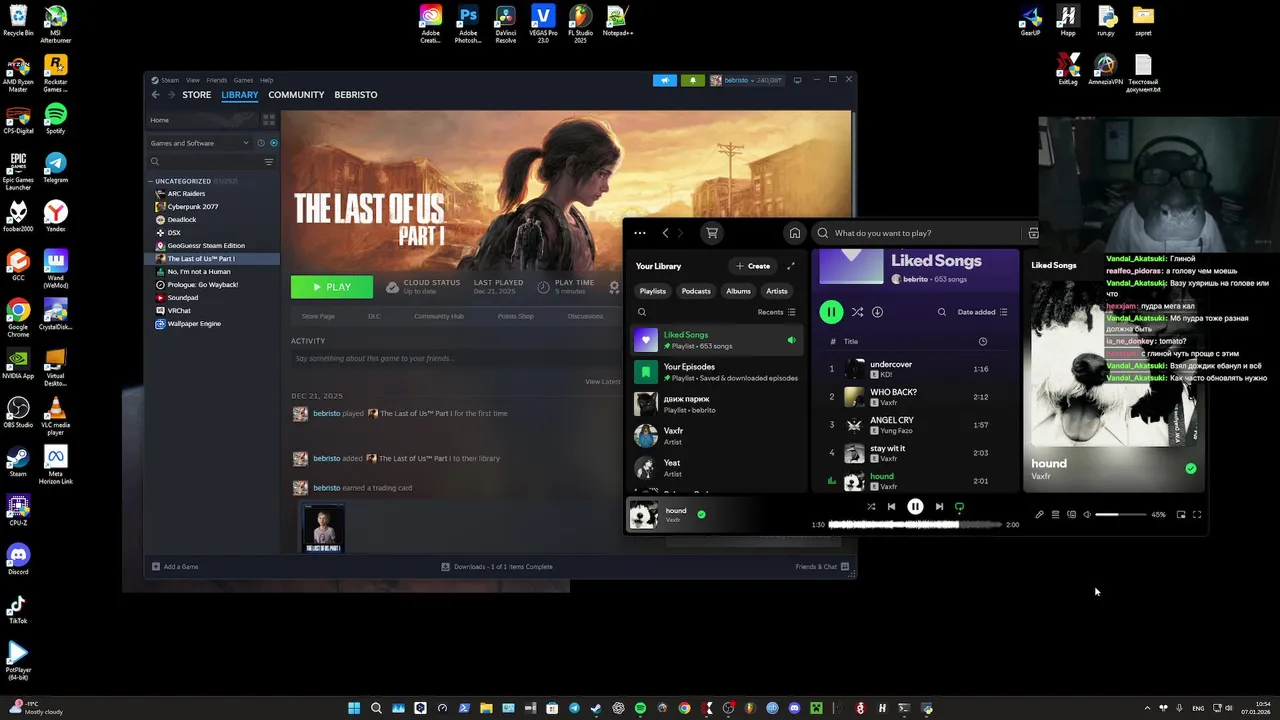Image resolution: width=1280 pixels, height=720 pixels.
Task: Toggle liked checkmark beside hound in player bar
Action: click(701, 514)
